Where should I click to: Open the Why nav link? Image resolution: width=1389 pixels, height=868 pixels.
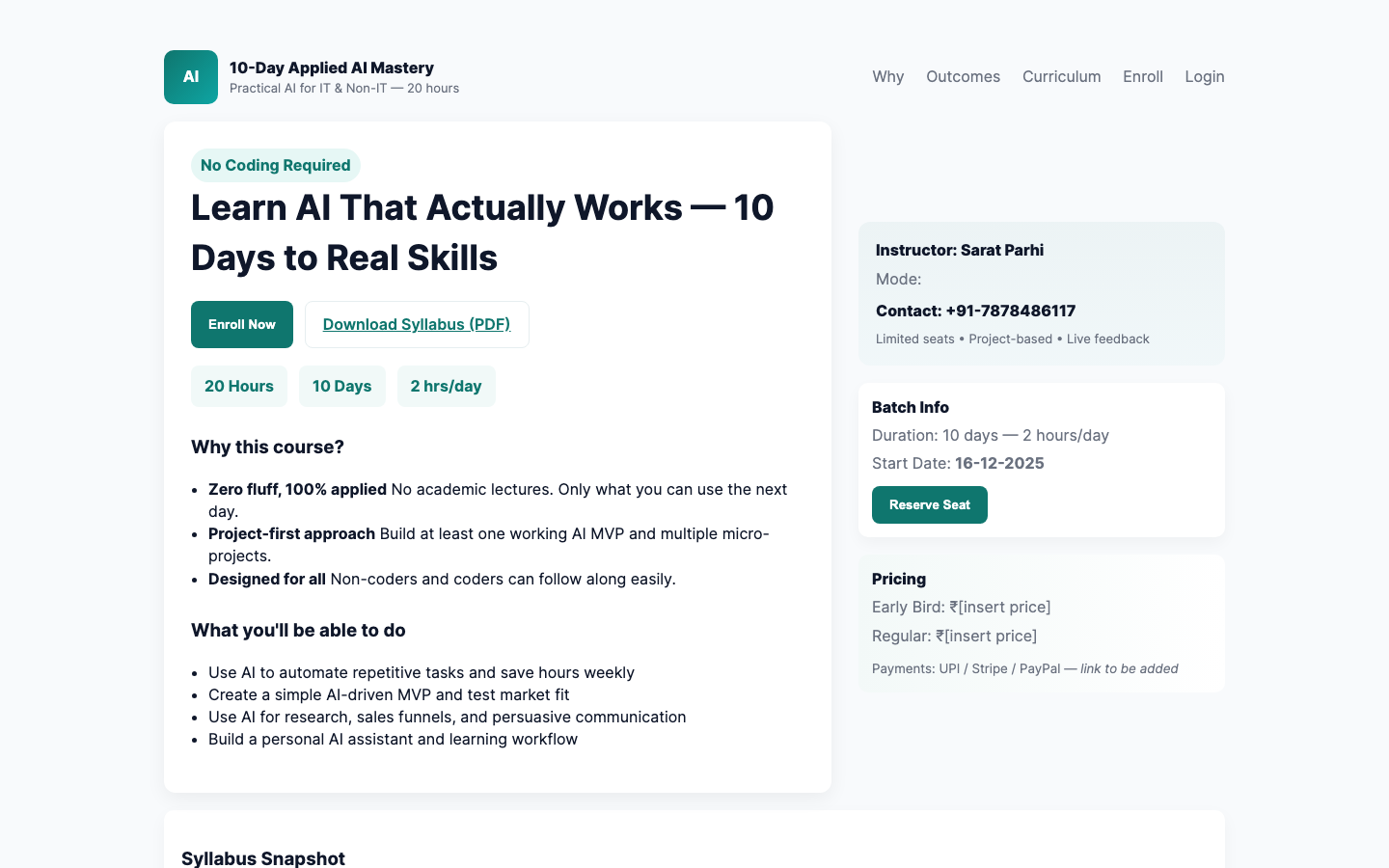pyautogui.click(x=888, y=76)
